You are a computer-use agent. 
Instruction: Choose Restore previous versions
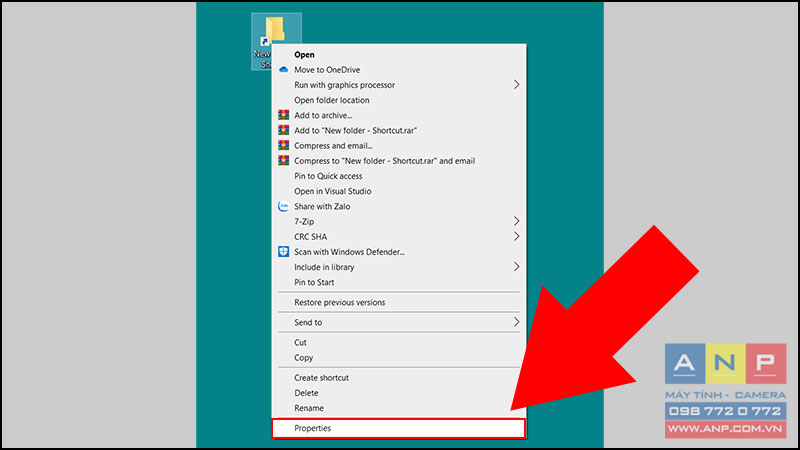pos(398,302)
